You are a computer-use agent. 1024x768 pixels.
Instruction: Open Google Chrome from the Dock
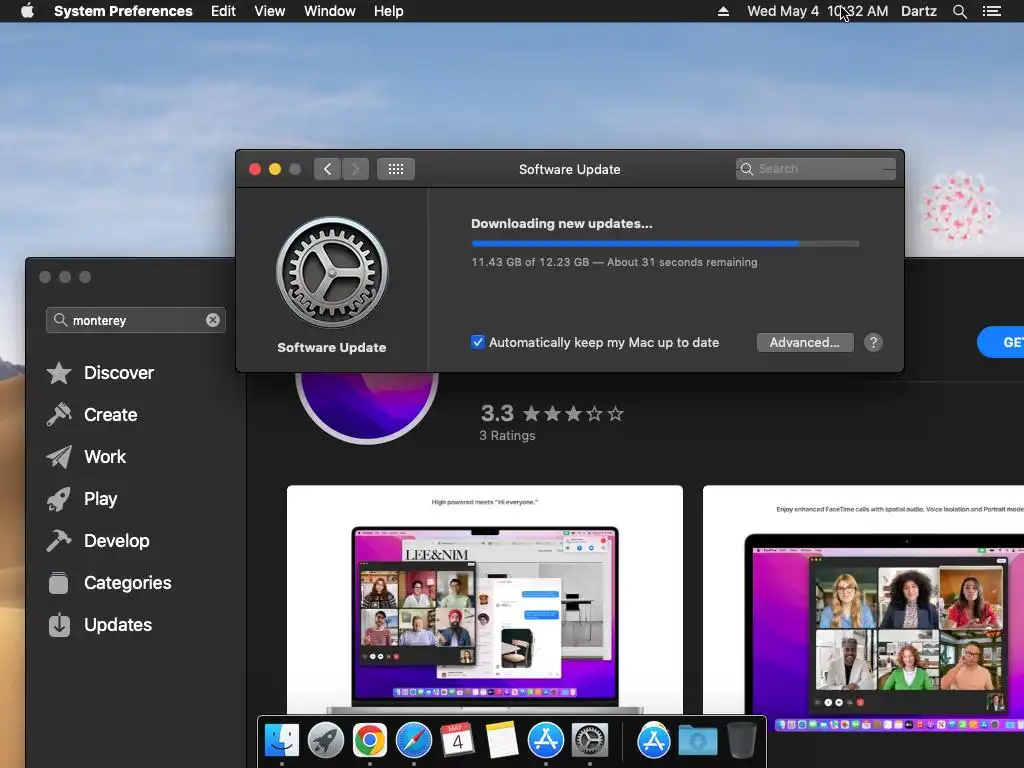pos(370,741)
